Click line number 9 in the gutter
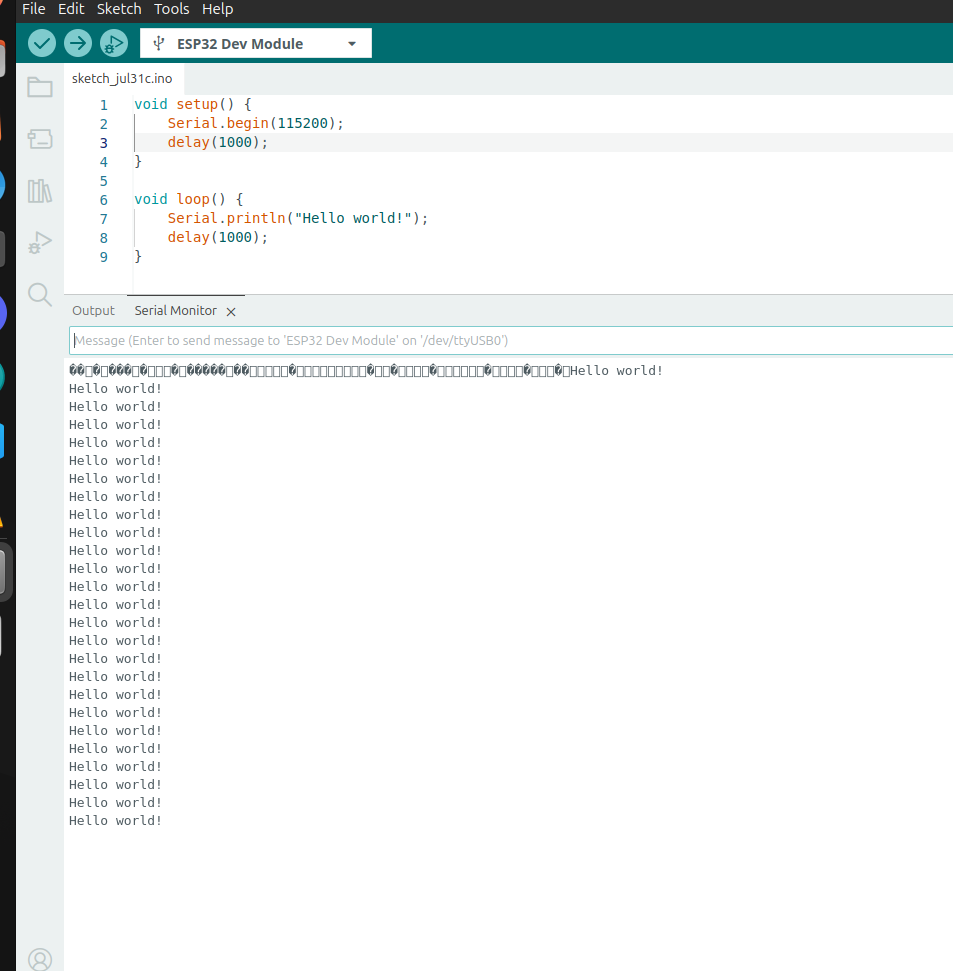Viewport: 953px width, 971px height. 103,257
